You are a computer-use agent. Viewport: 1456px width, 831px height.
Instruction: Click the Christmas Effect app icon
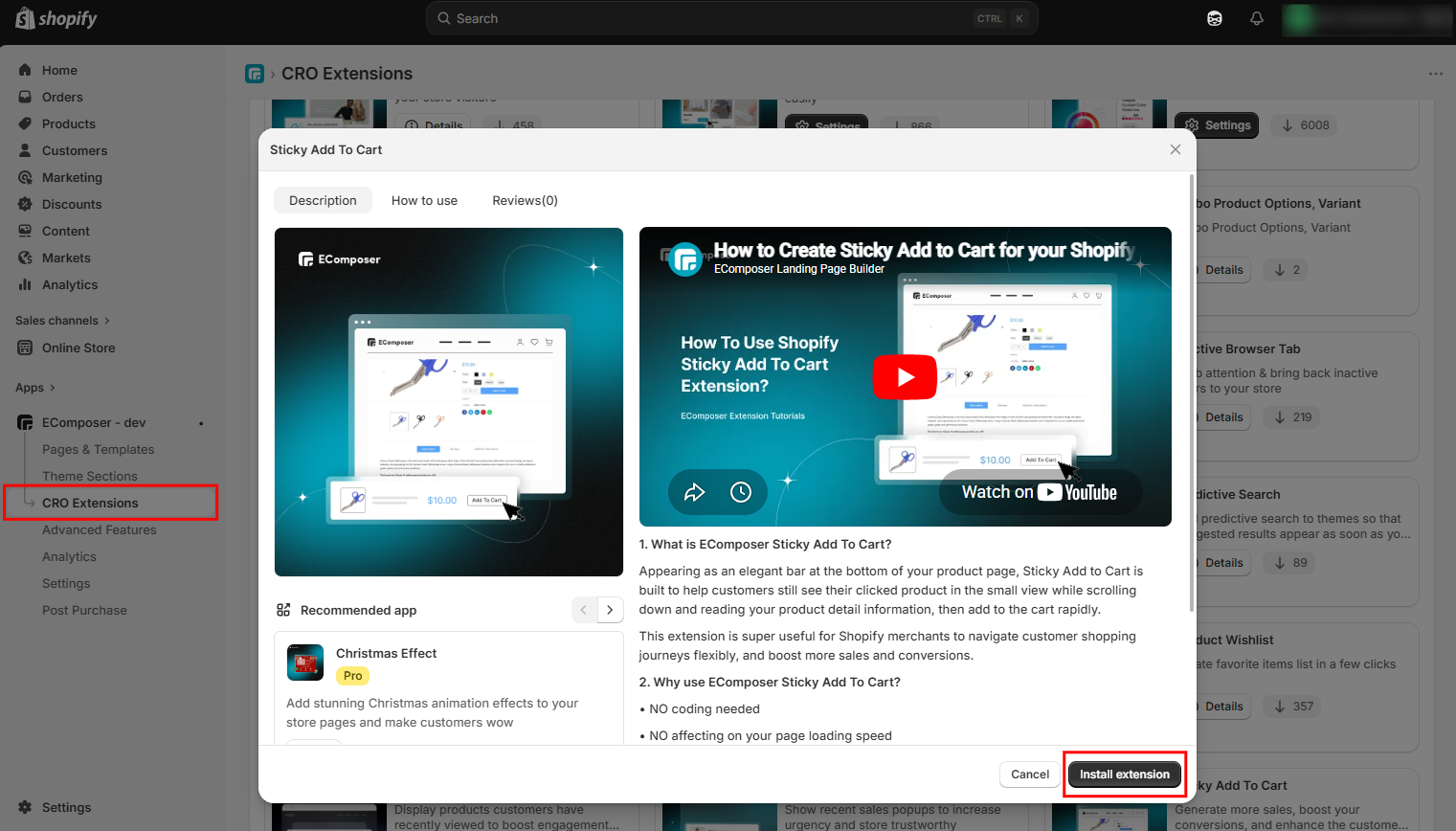(305, 662)
